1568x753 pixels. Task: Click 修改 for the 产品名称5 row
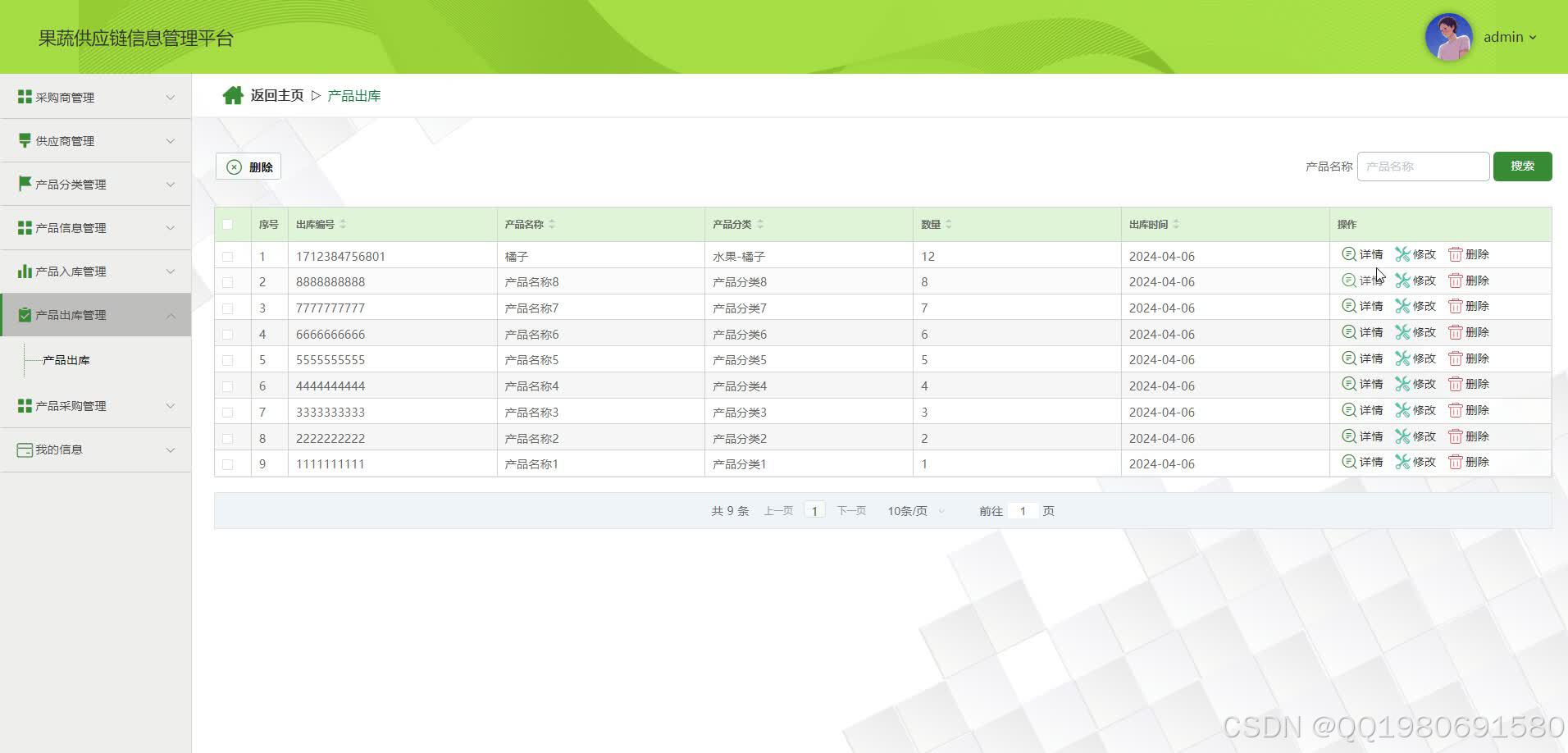pos(1415,358)
